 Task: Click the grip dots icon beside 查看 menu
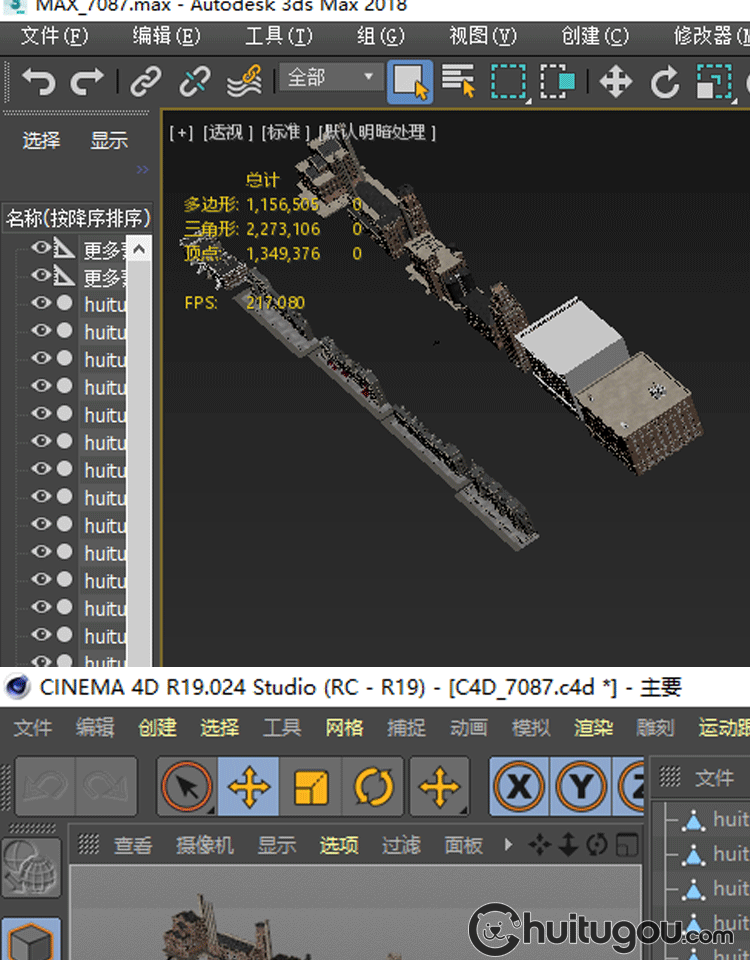(89, 844)
